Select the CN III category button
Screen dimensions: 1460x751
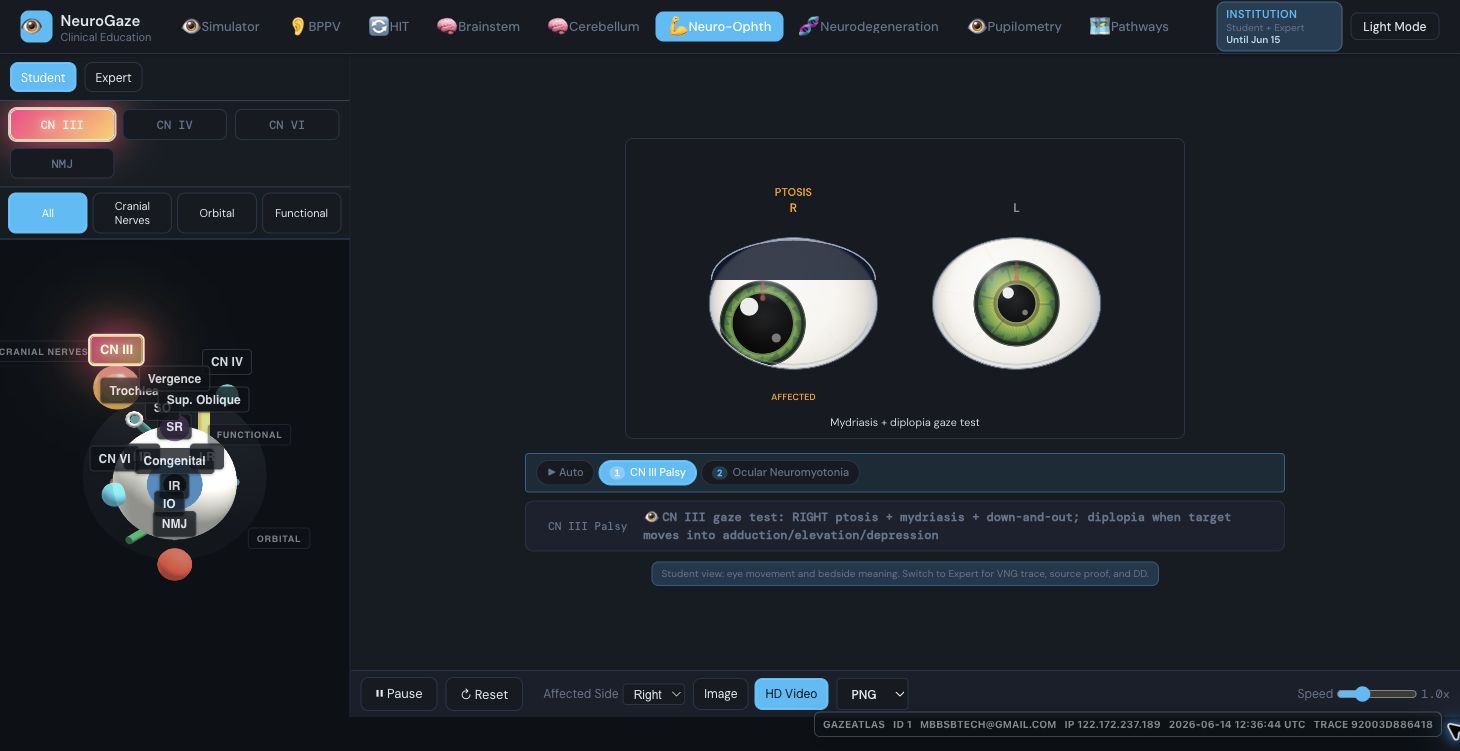click(x=62, y=125)
